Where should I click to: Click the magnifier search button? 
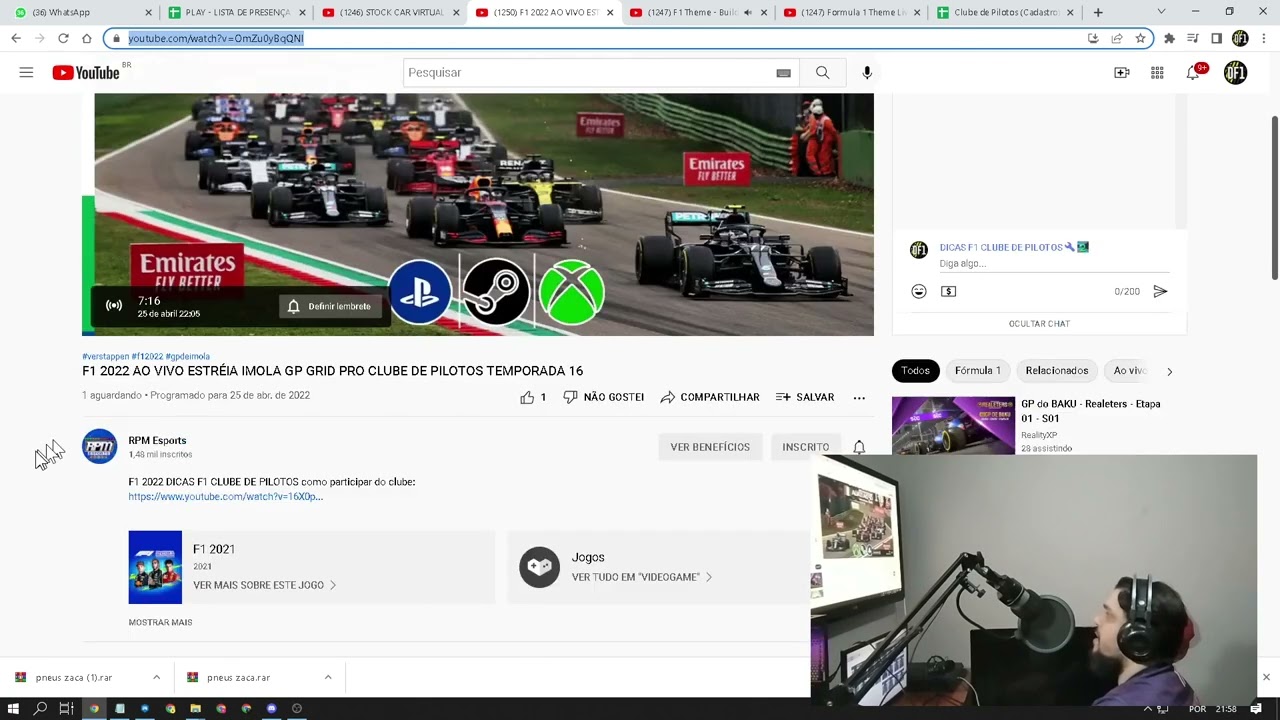(822, 72)
